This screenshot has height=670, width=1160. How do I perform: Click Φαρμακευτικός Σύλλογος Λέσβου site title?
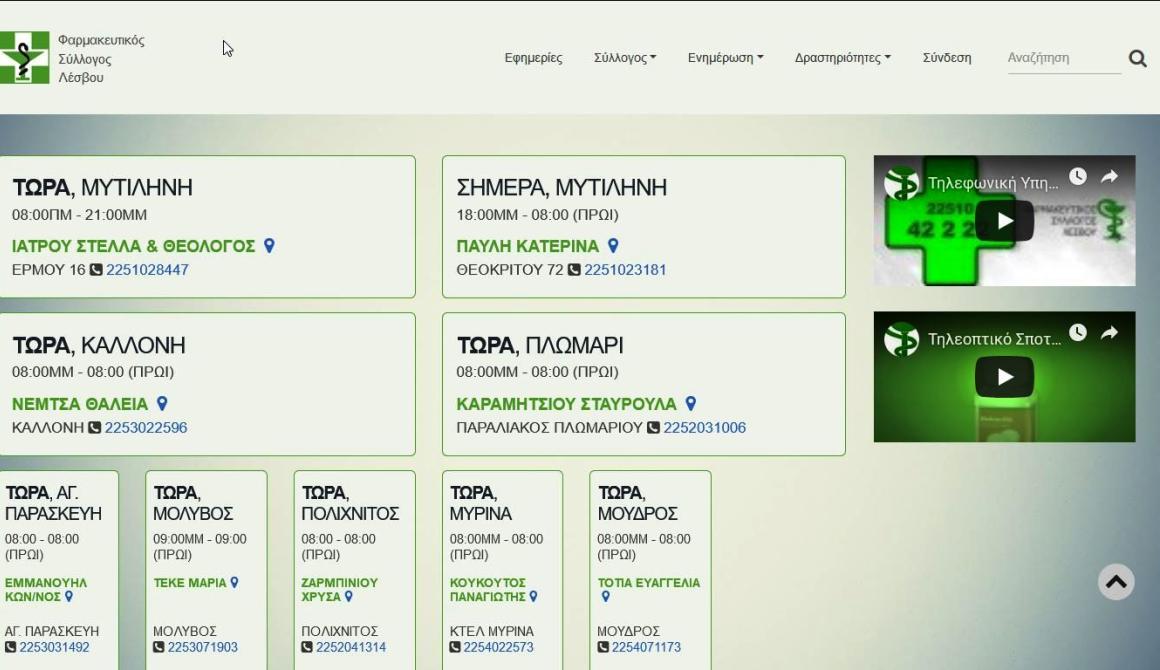(x=101, y=58)
